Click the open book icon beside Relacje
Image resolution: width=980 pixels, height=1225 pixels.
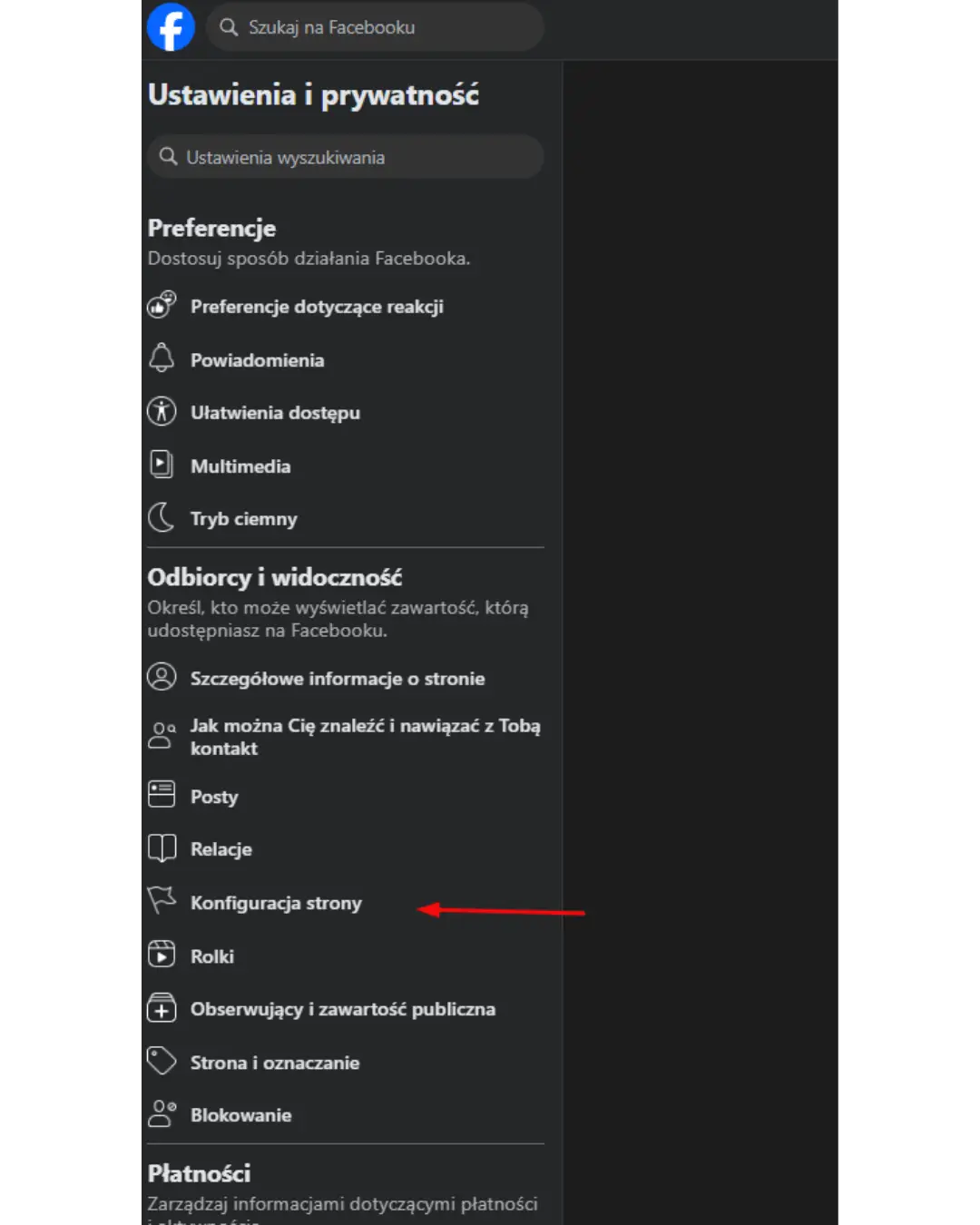click(x=162, y=848)
